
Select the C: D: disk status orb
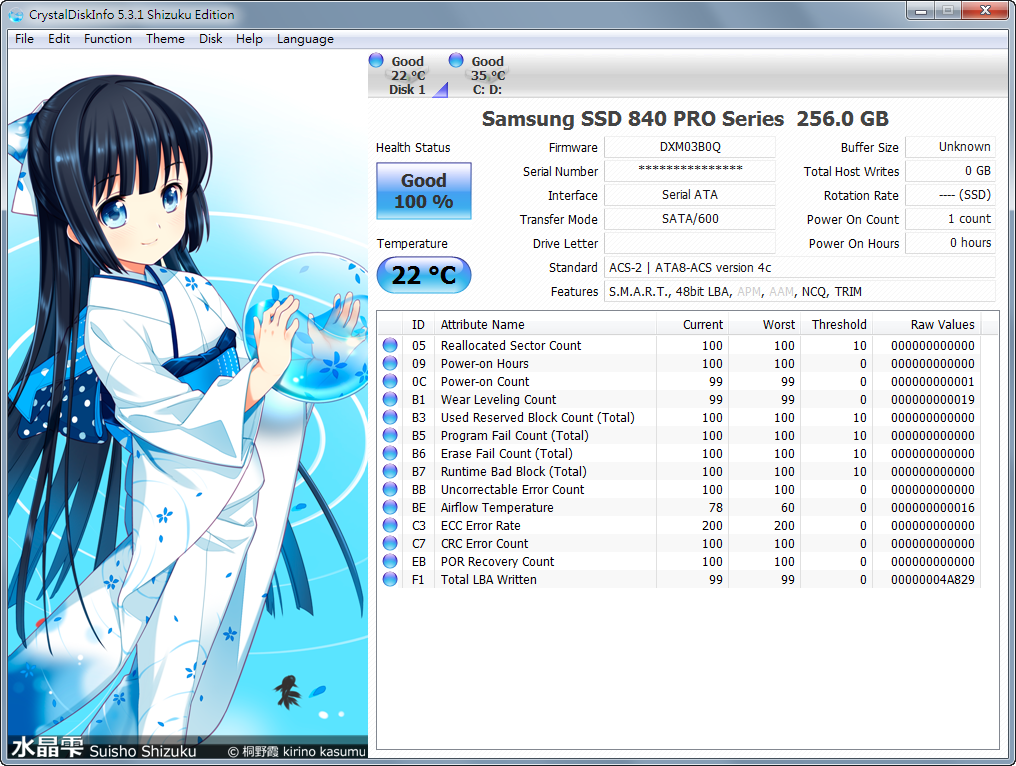[456, 61]
